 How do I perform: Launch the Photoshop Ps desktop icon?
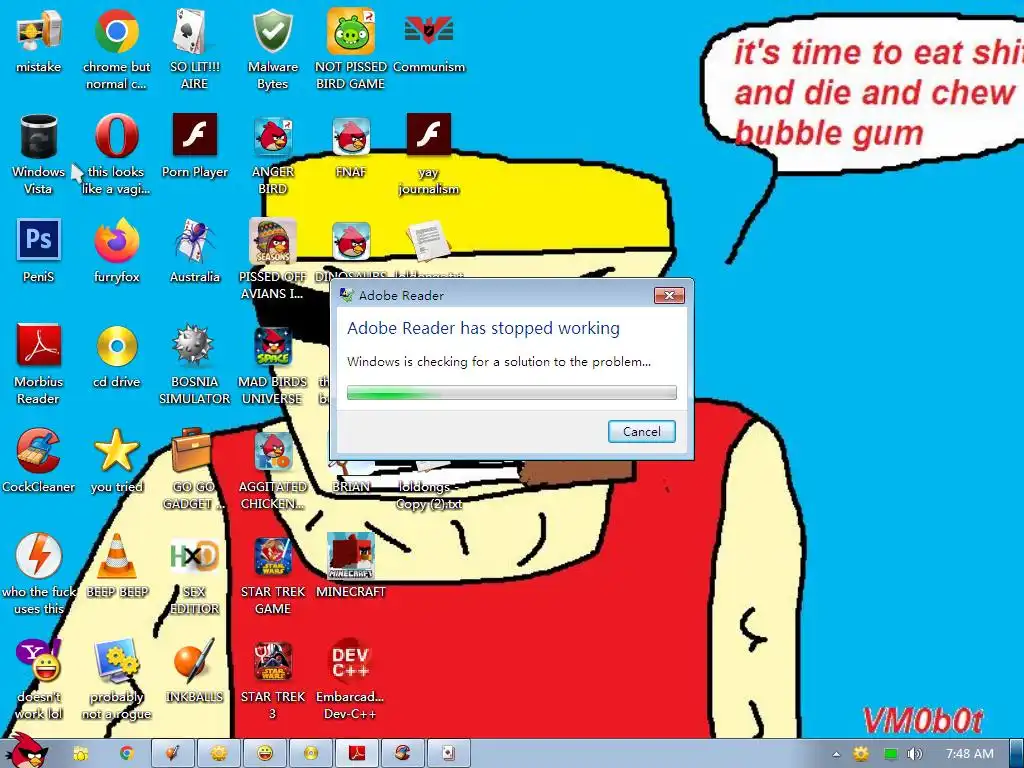click(39, 251)
